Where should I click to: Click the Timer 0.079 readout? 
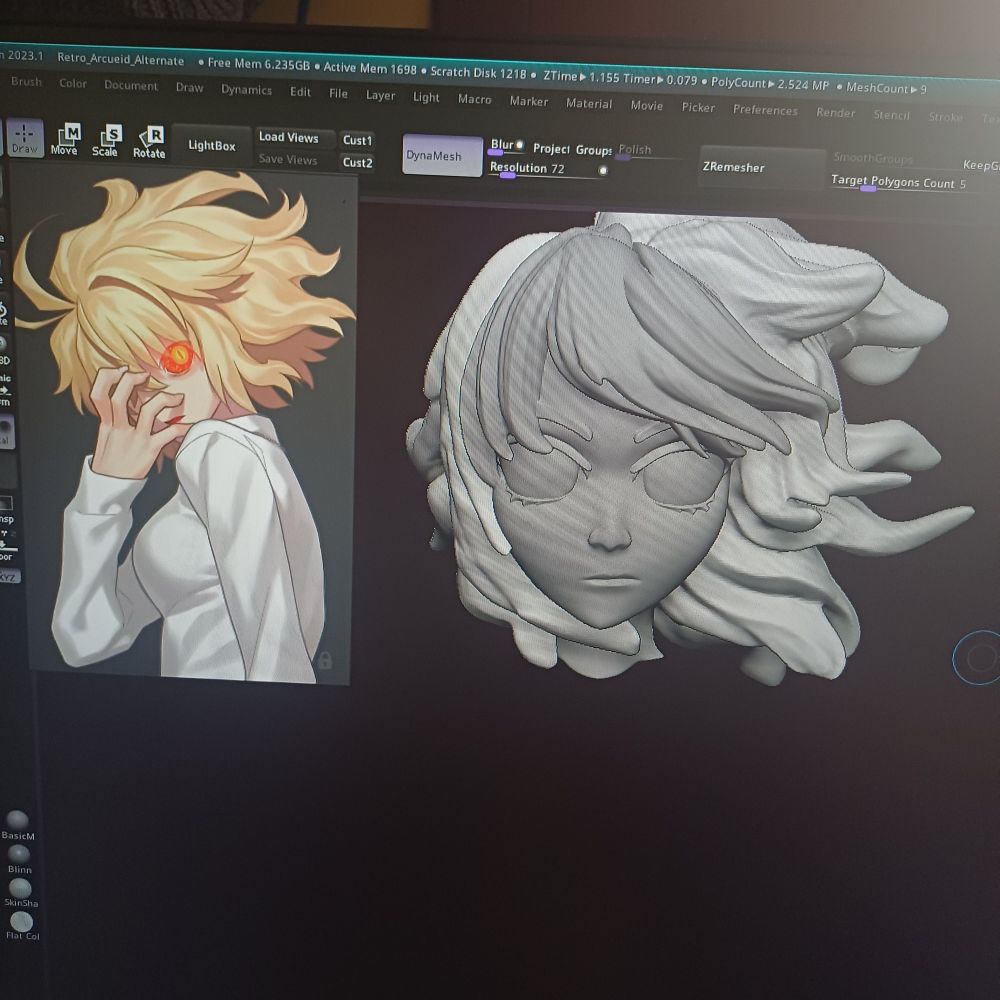coord(659,80)
